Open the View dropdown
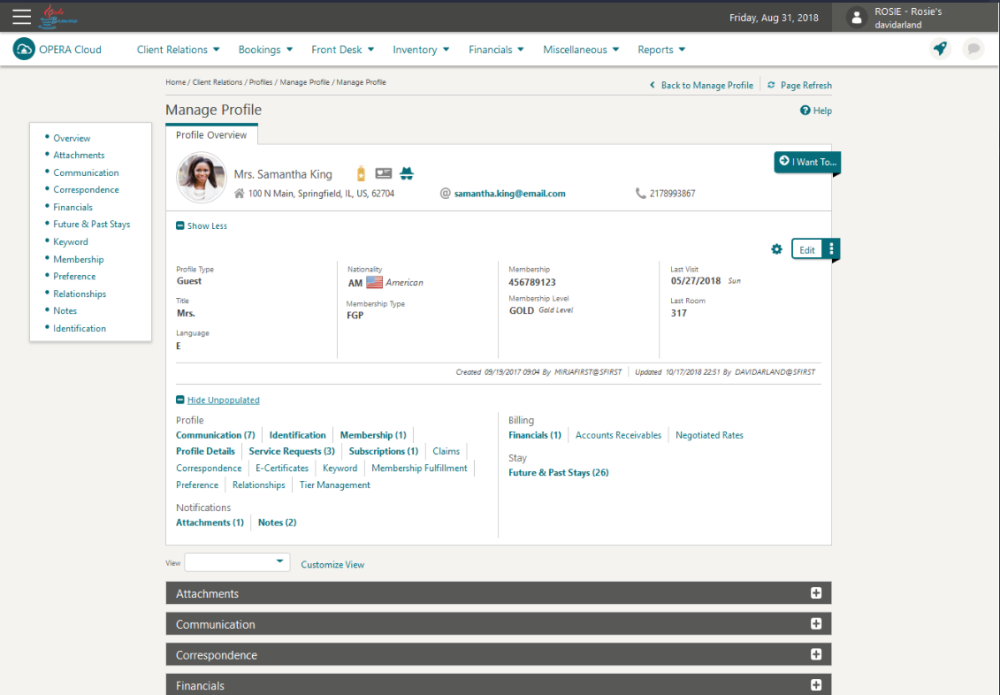The width and height of the screenshot is (1000, 695). tap(237, 562)
